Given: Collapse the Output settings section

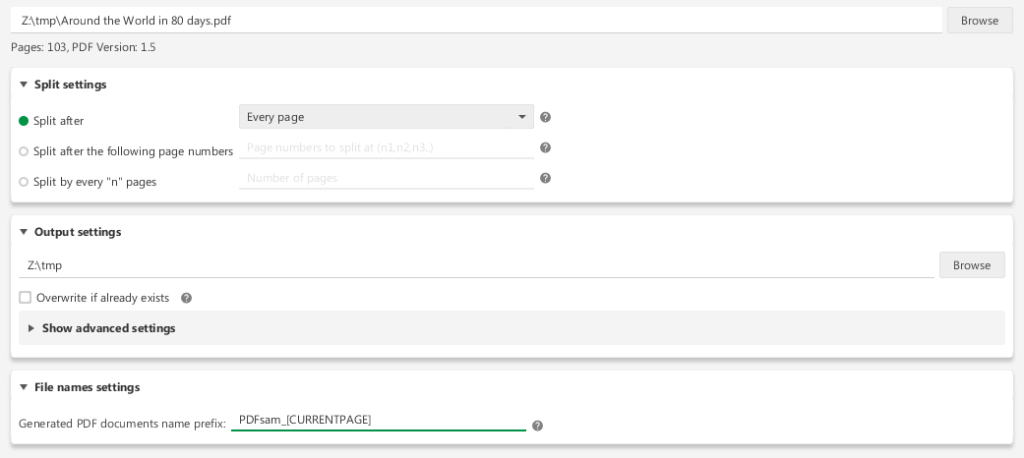Looking at the screenshot, I should [24, 232].
